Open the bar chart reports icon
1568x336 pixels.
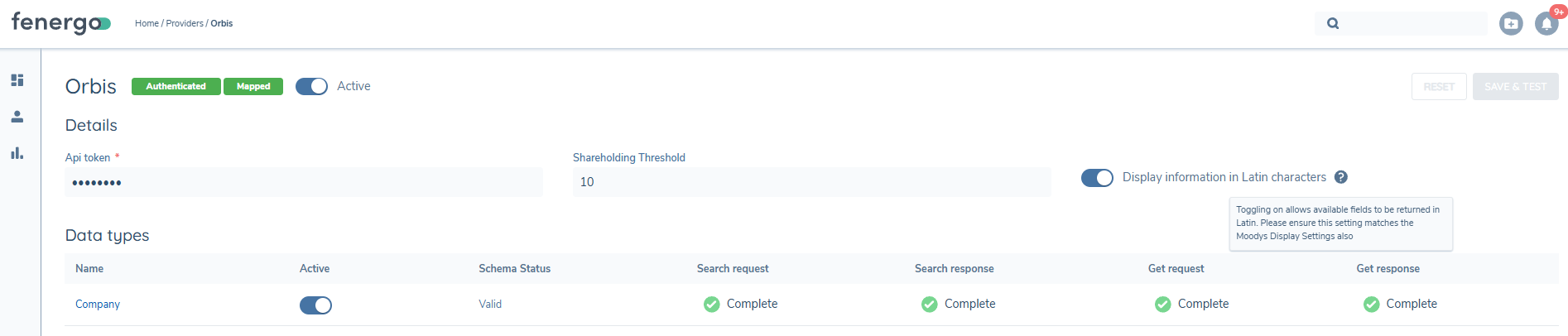tap(17, 153)
